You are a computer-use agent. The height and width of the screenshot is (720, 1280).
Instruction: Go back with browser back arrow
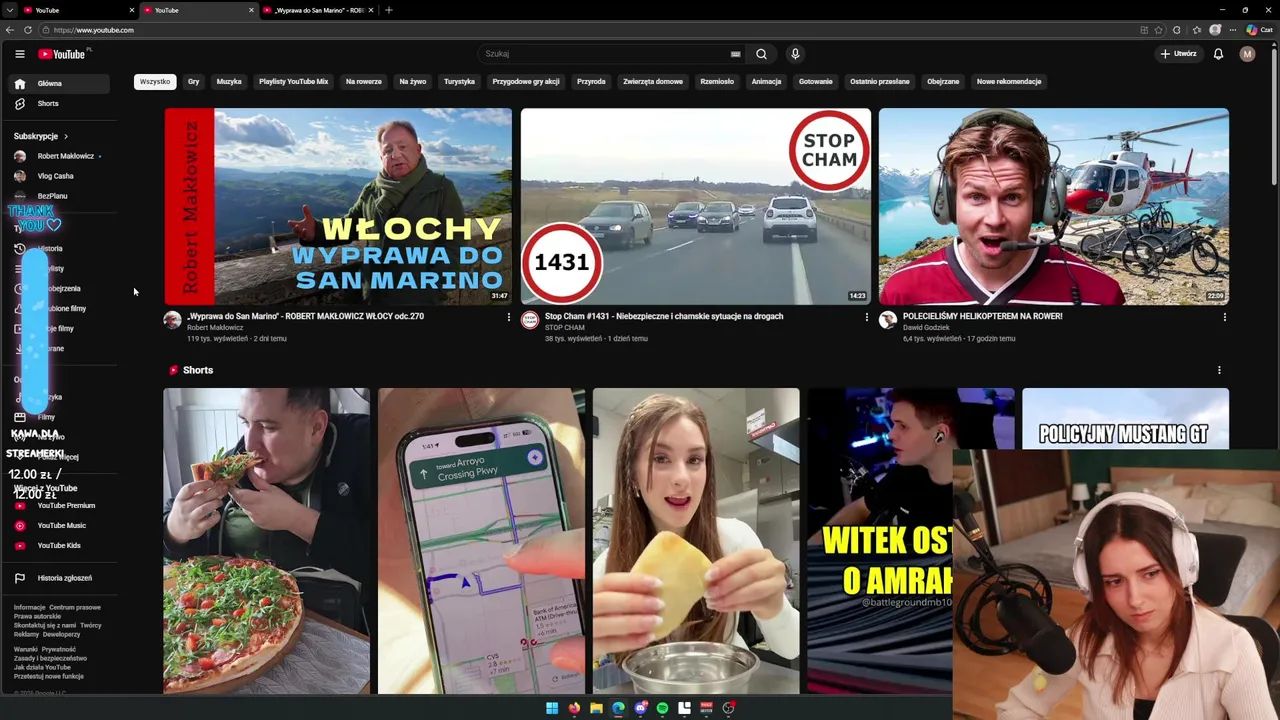pyautogui.click(x=12, y=30)
